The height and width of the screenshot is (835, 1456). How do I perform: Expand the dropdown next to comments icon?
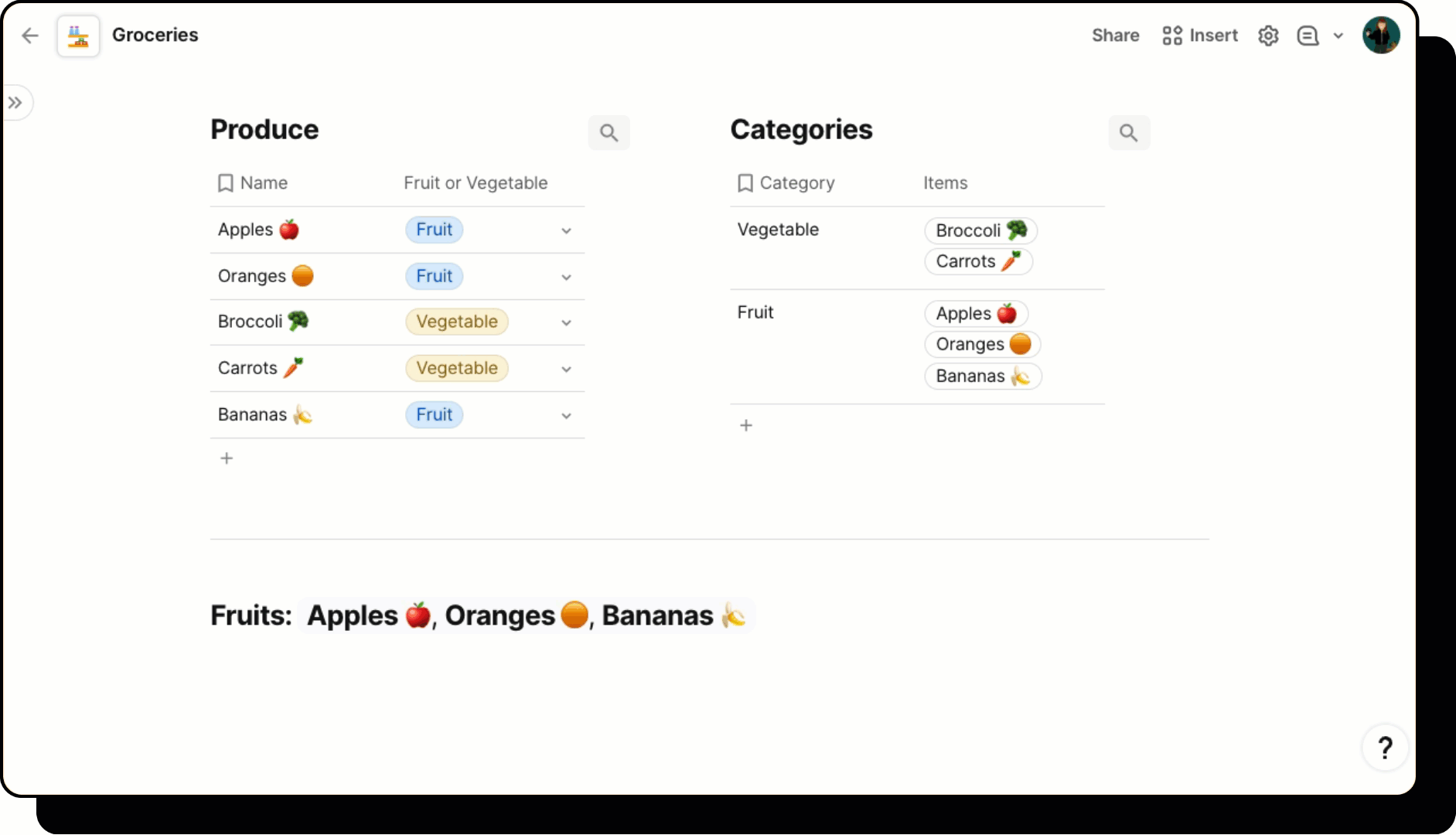click(1338, 36)
